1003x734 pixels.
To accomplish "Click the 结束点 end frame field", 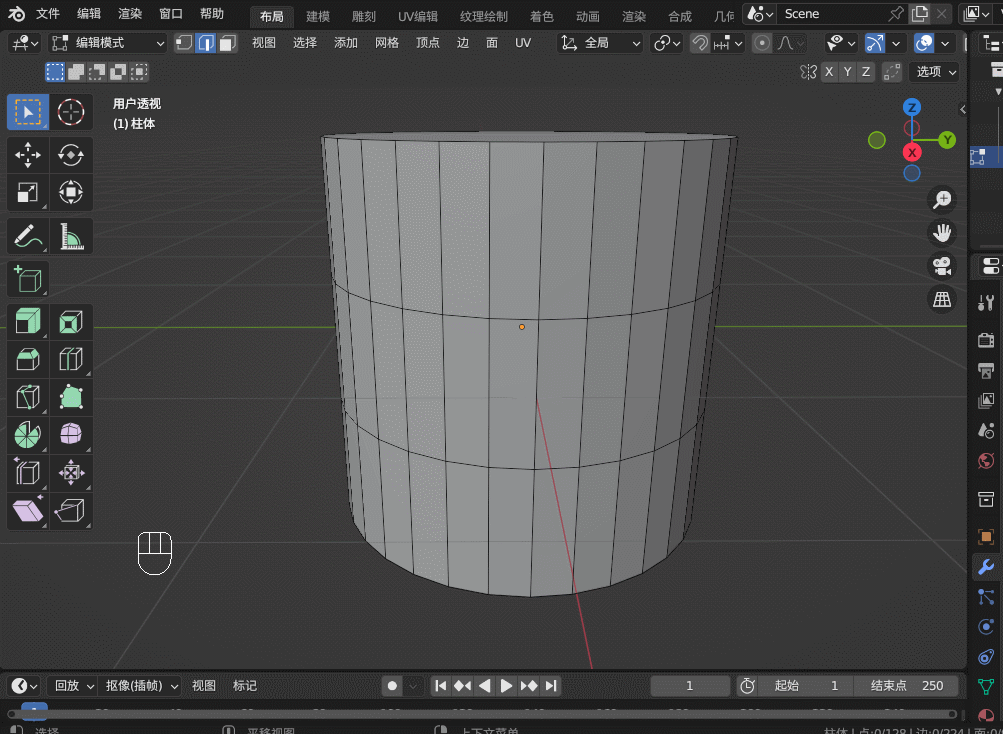I will (x=908, y=685).
